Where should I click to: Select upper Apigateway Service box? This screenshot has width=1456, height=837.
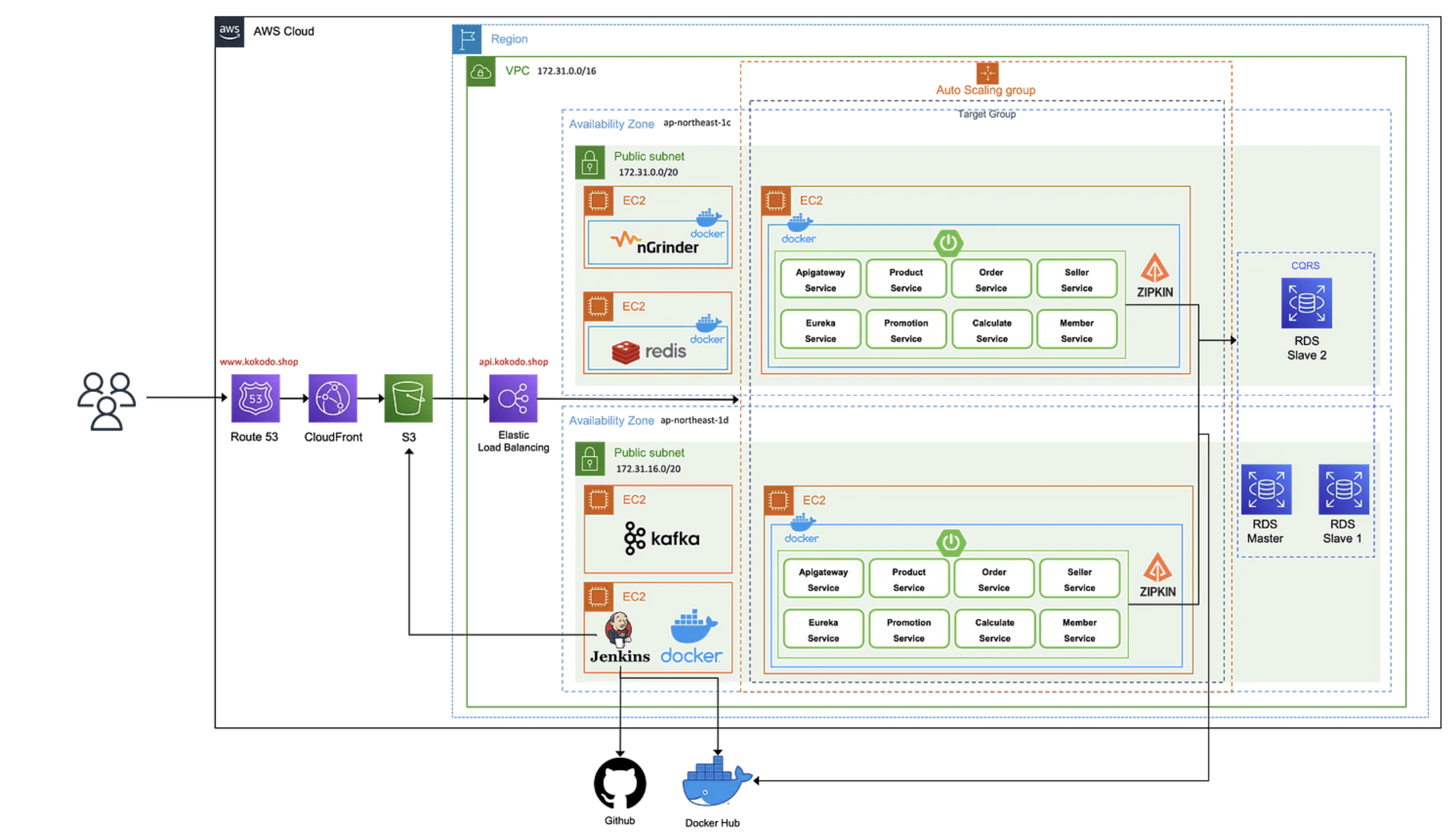pyautogui.click(x=820, y=280)
